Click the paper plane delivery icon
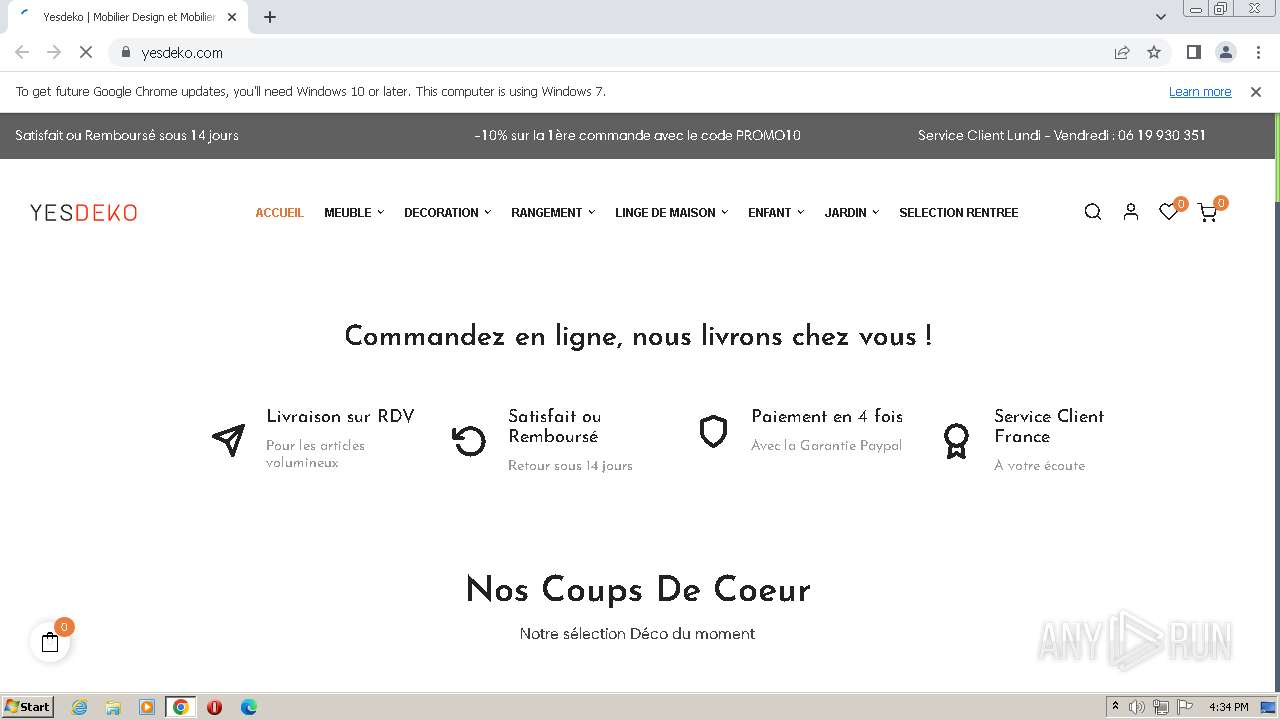This screenshot has height=720, width=1280. point(228,440)
